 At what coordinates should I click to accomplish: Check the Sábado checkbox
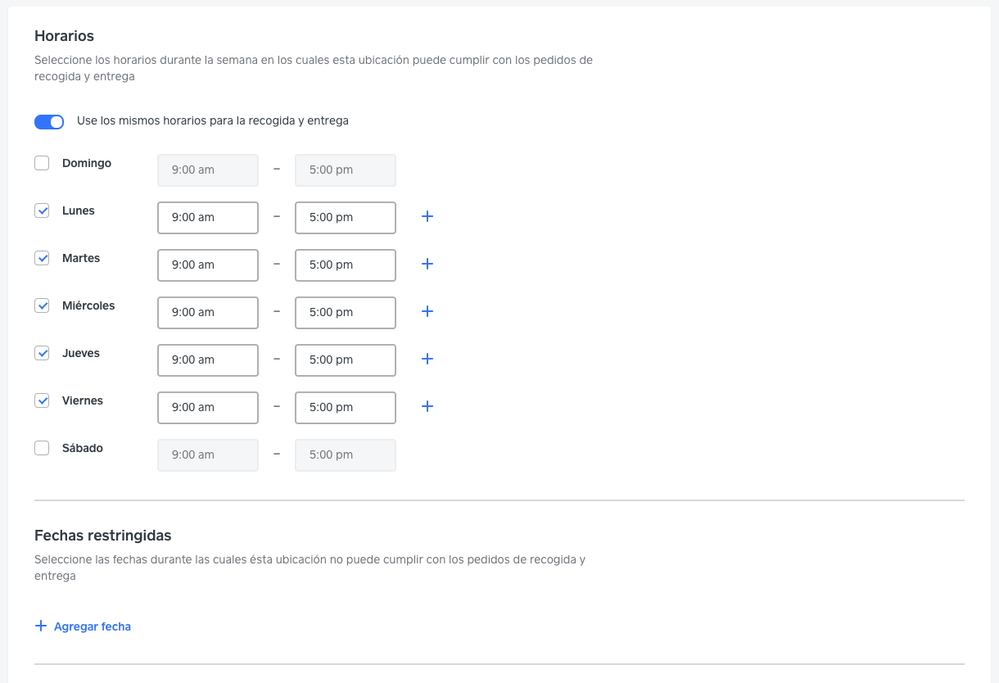coord(42,448)
